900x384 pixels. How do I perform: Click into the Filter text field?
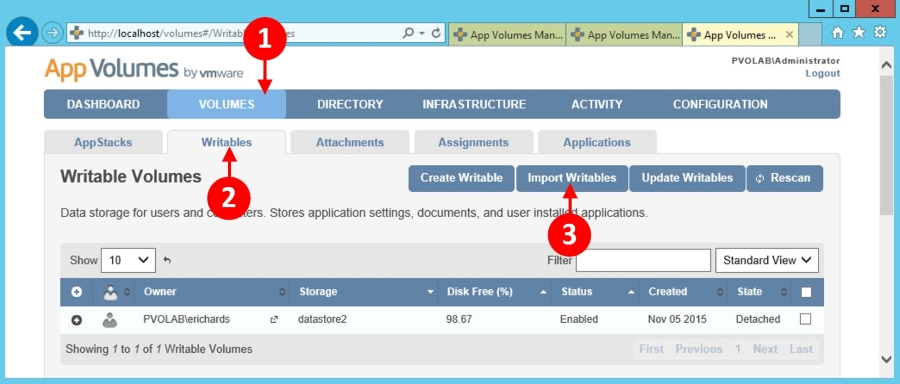643,261
